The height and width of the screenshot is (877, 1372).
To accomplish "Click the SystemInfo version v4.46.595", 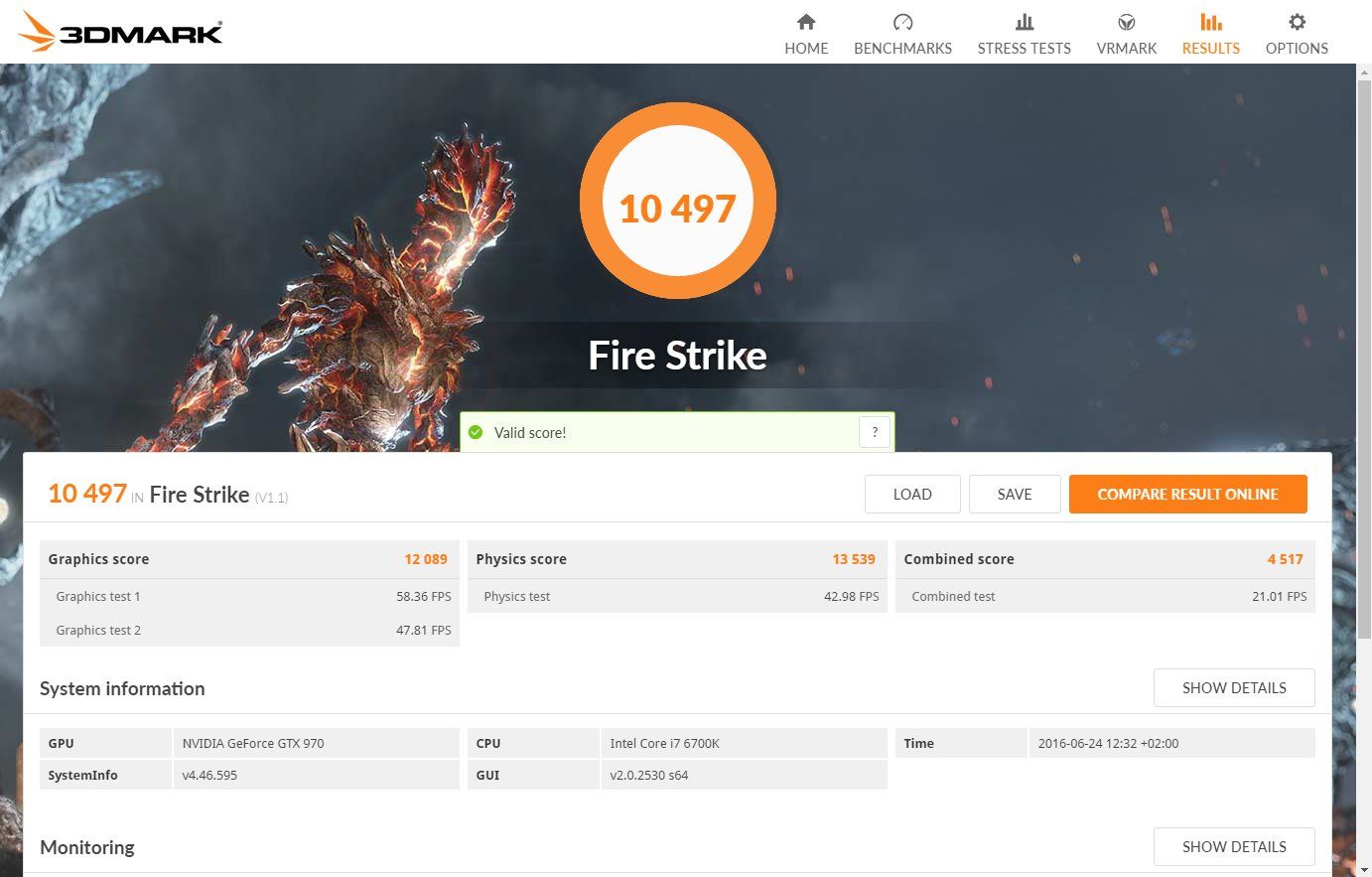I will pyautogui.click(x=209, y=775).
